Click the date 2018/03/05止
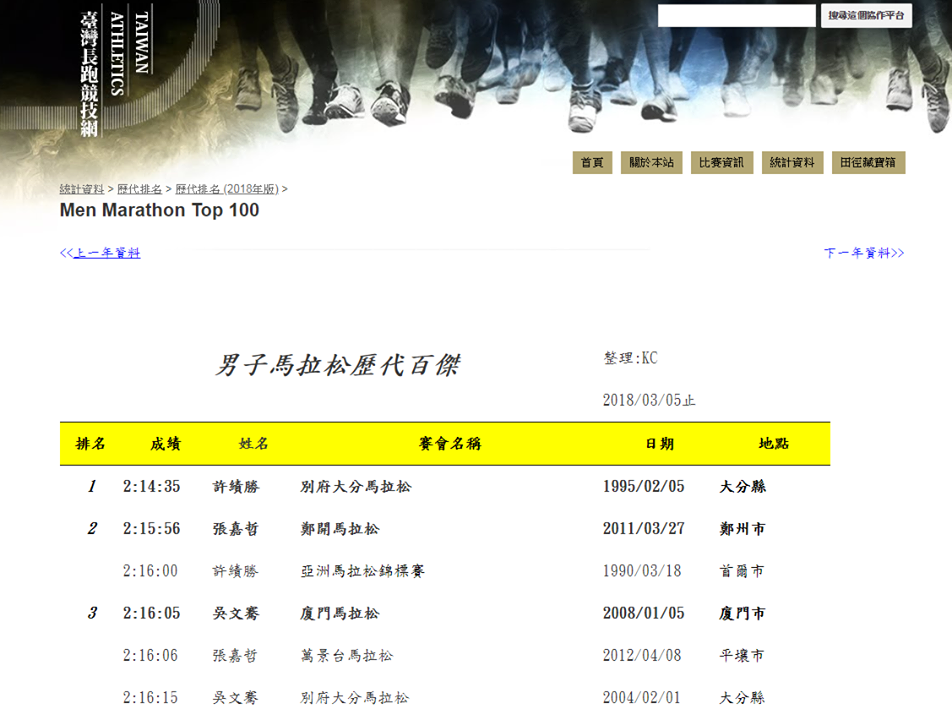 (649, 400)
